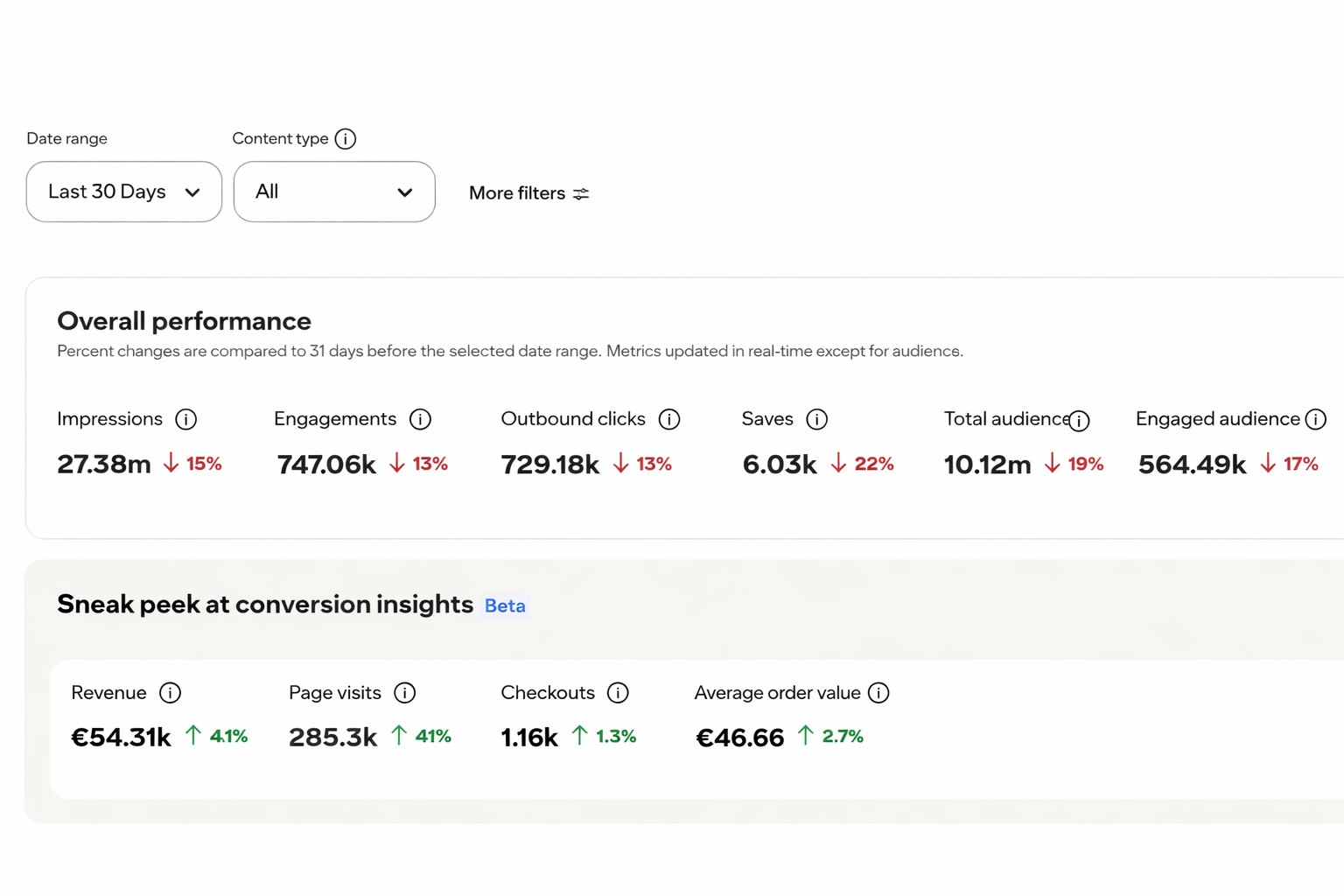Click Engagements info icon

point(420,419)
